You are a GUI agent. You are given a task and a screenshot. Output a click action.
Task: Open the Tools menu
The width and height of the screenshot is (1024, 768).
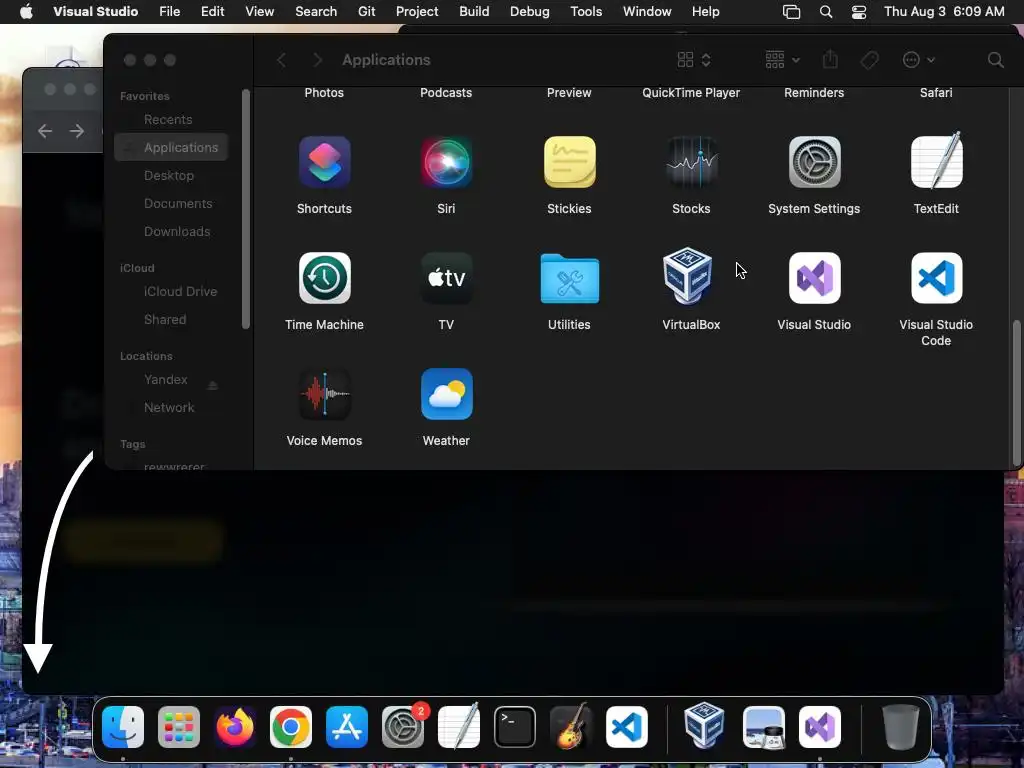coord(586,12)
